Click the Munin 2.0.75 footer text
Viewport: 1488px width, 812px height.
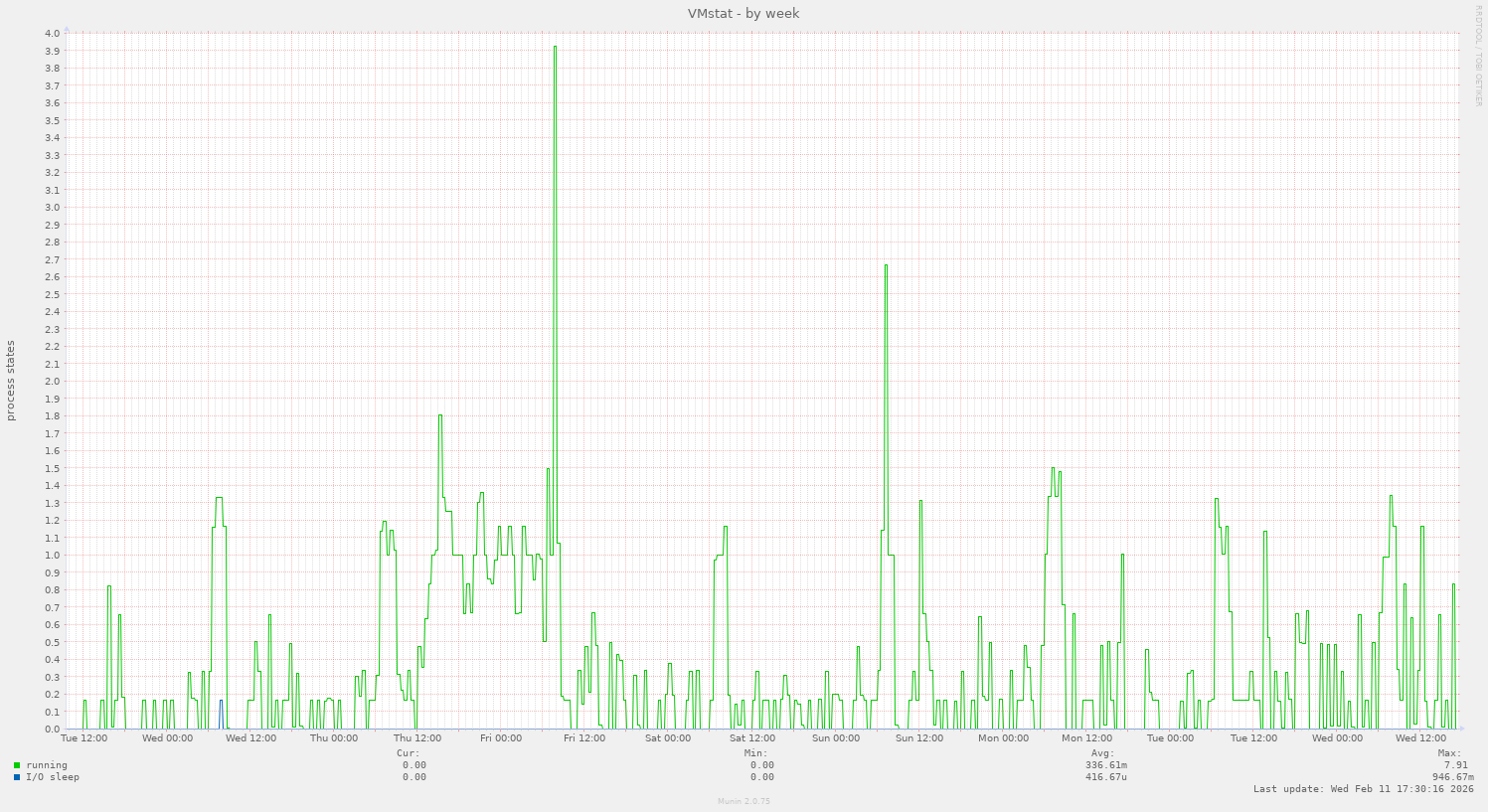click(x=744, y=801)
